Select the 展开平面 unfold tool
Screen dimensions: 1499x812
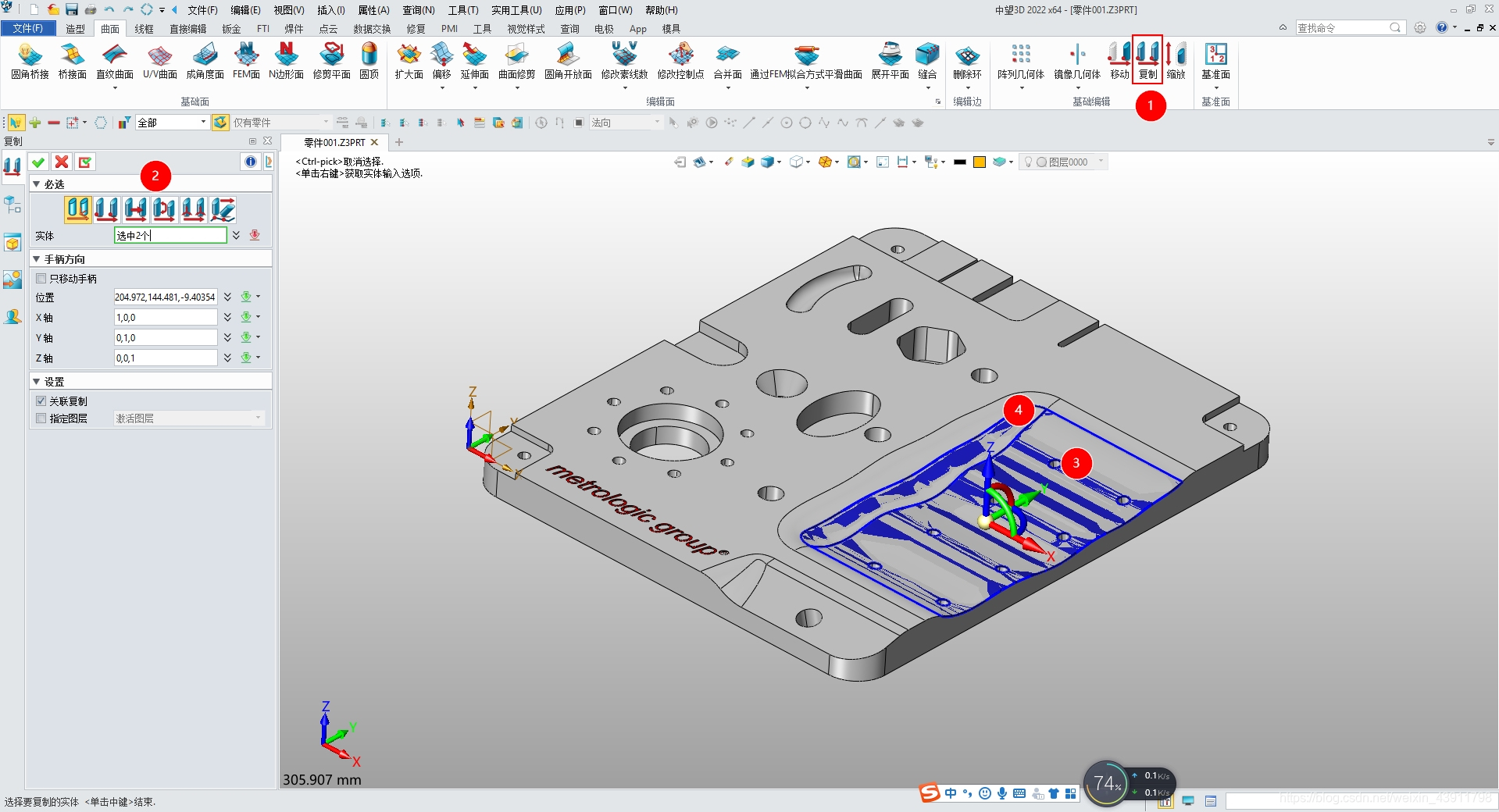[x=890, y=61]
